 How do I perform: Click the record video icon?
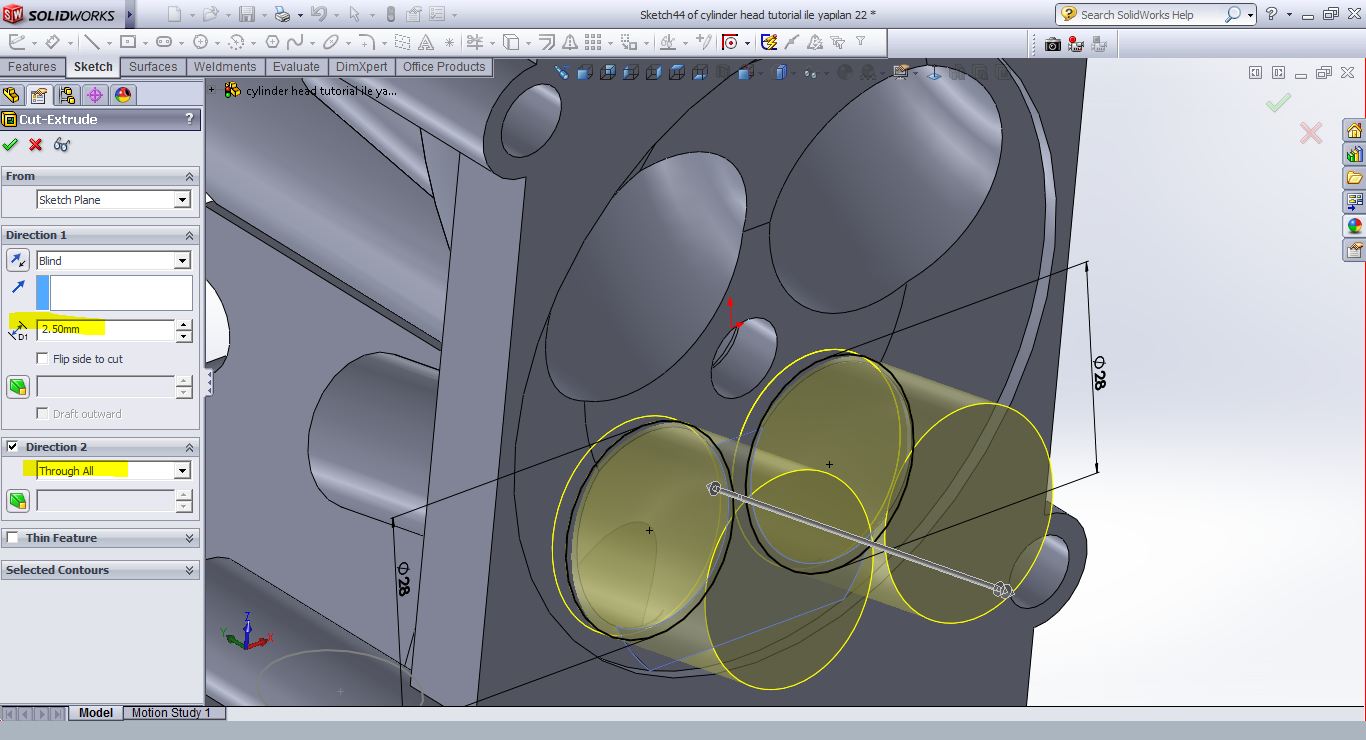tap(1076, 44)
